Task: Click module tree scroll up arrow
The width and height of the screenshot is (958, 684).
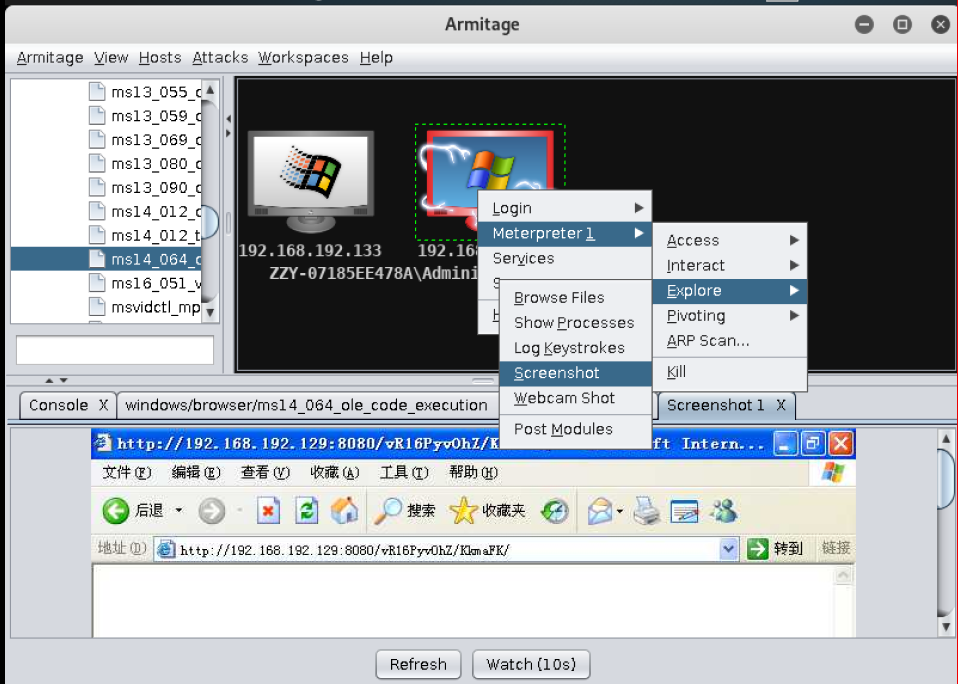Action: pyautogui.click(x=210, y=90)
